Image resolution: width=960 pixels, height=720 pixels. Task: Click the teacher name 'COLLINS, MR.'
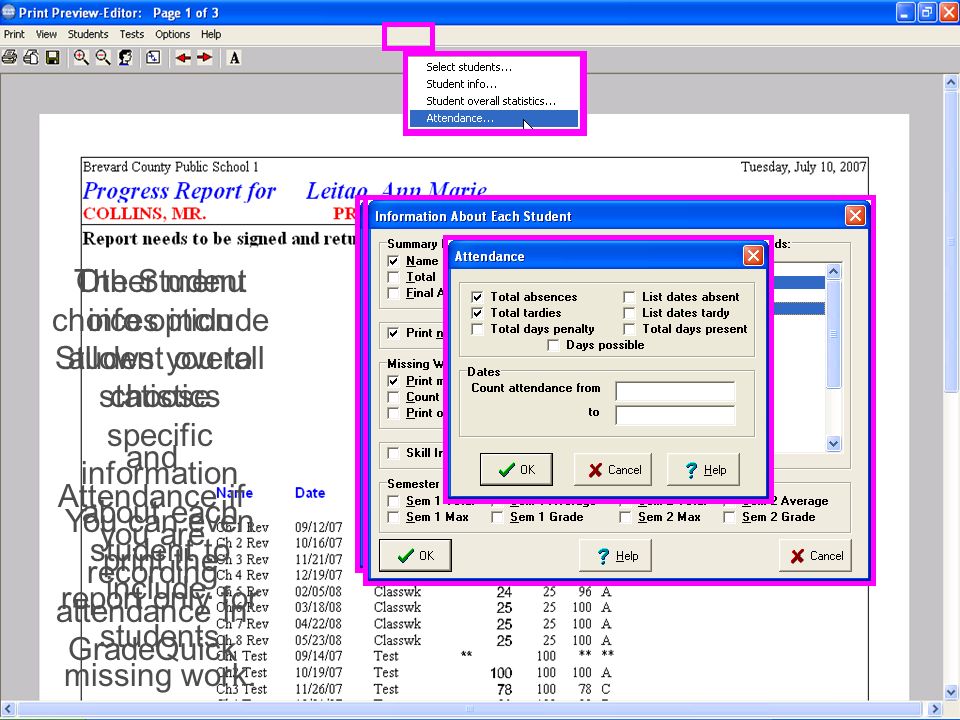144,214
